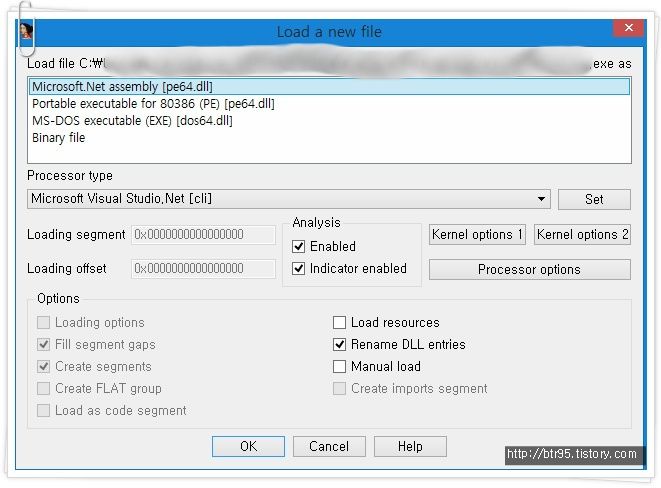Screen dimensions: 661x488
Task: Click the Loading offset input field
Action: click(x=203, y=268)
